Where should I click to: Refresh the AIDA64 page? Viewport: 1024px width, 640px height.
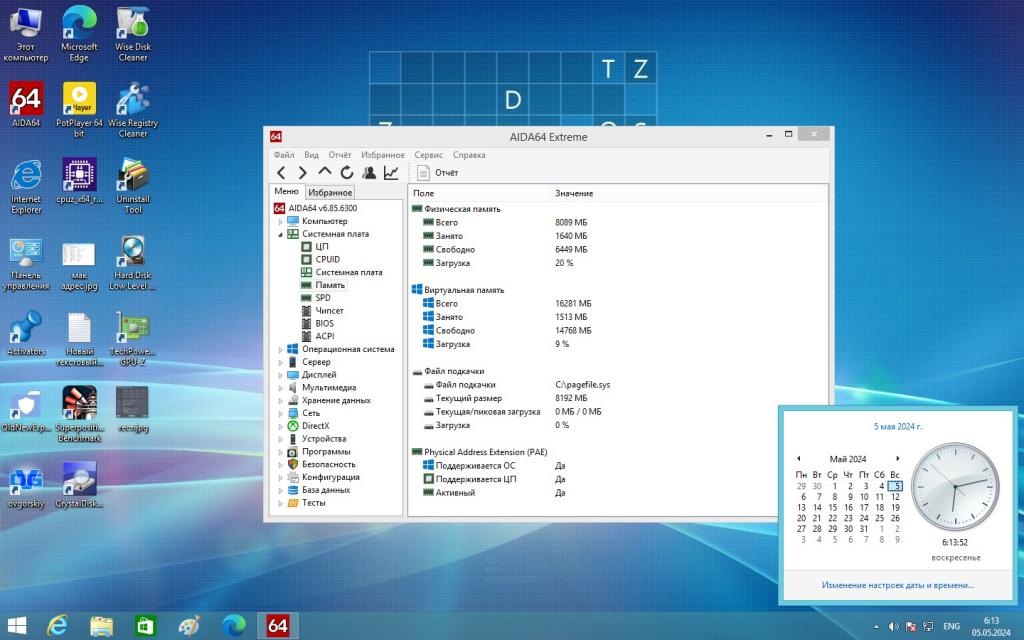[x=347, y=172]
